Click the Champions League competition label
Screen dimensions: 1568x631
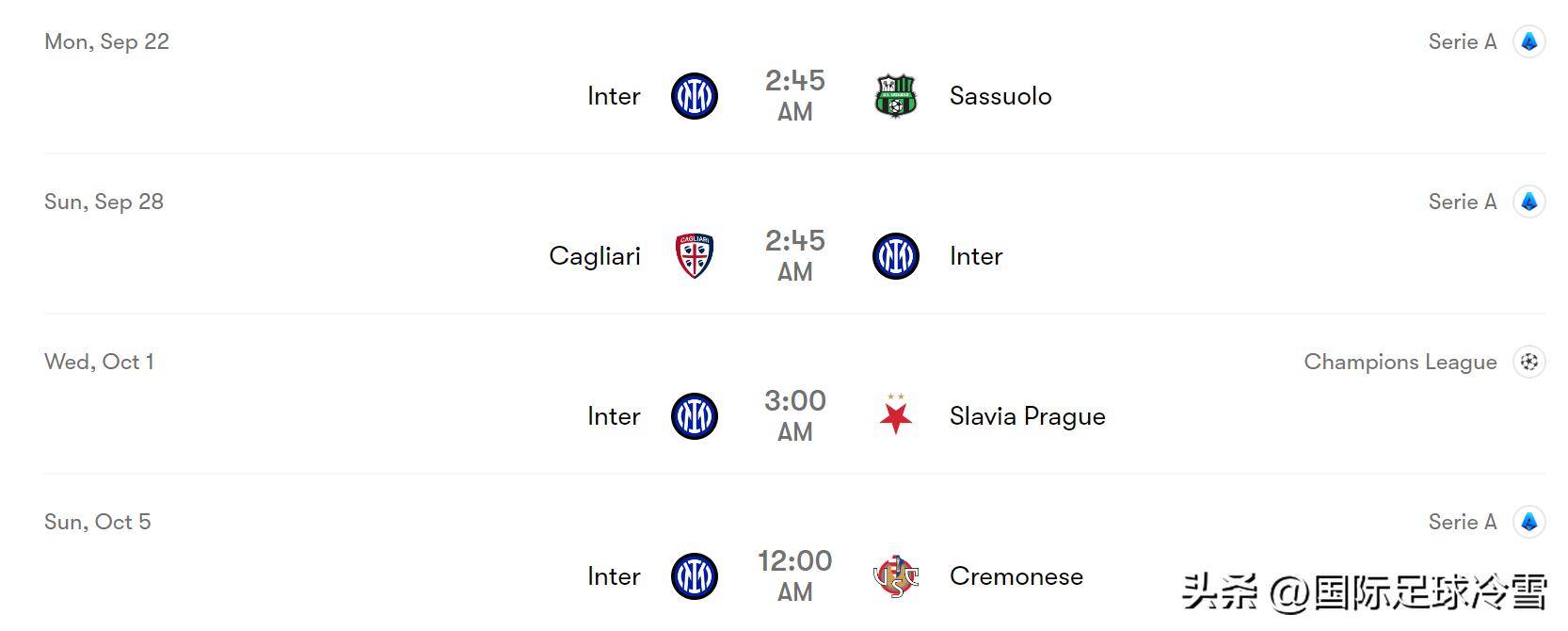click(x=1400, y=362)
